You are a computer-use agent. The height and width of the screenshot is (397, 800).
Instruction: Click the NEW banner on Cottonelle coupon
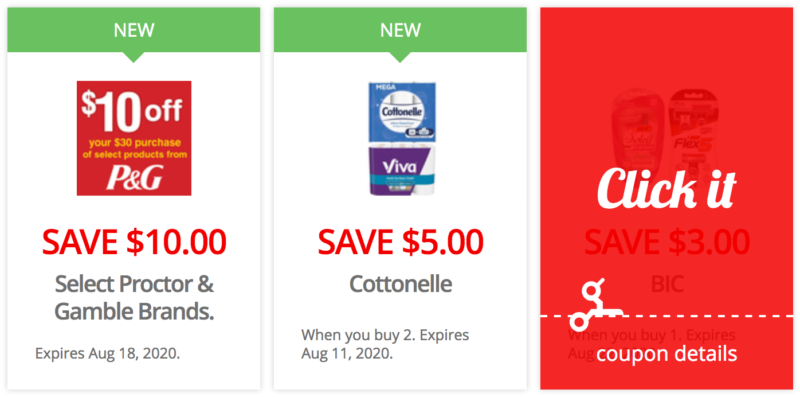(x=400, y=30)
